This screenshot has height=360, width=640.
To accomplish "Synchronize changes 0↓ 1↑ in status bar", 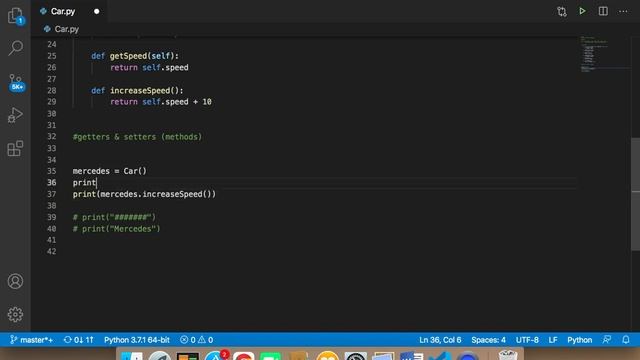I will 79,340.
